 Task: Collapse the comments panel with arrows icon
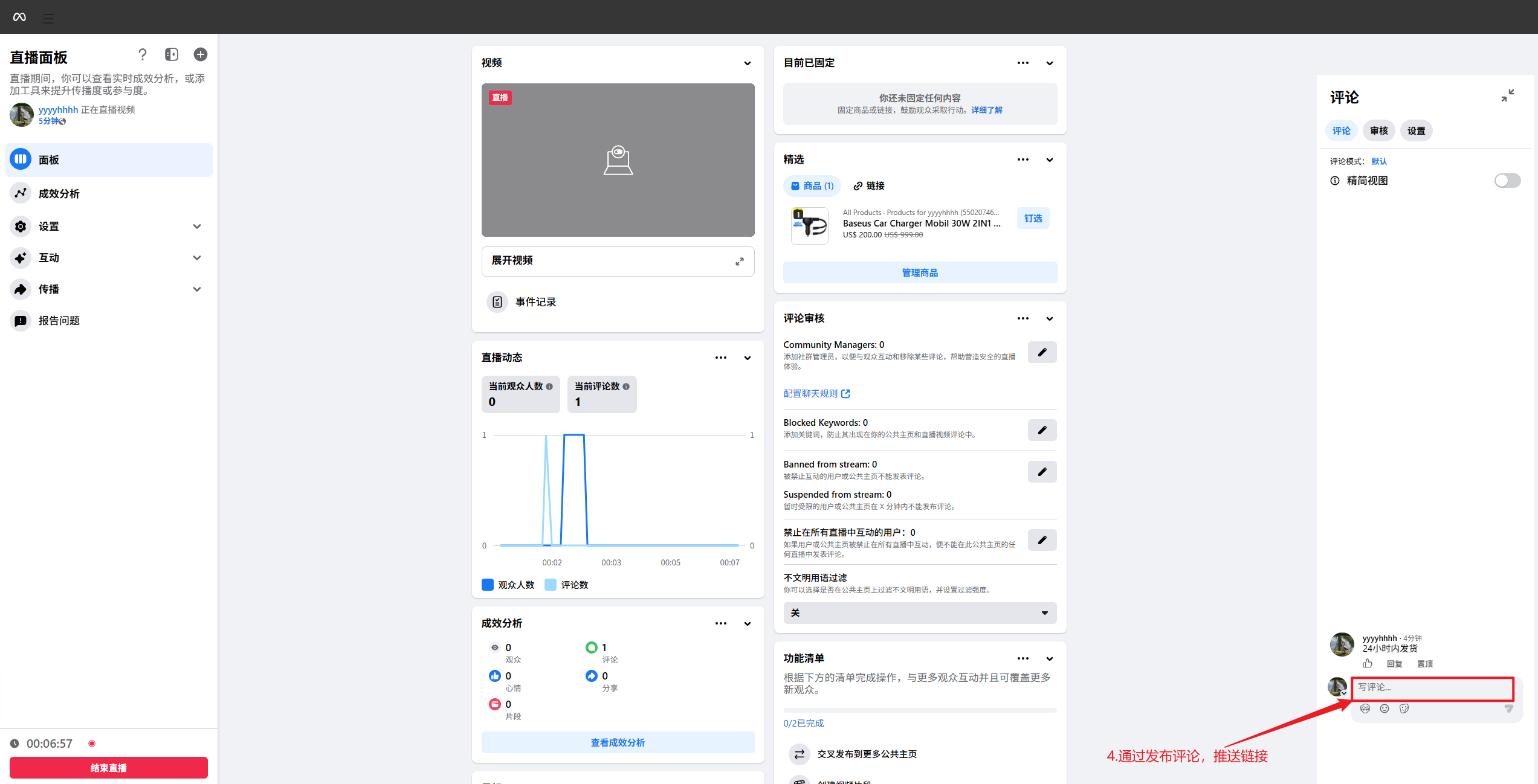1508,95
